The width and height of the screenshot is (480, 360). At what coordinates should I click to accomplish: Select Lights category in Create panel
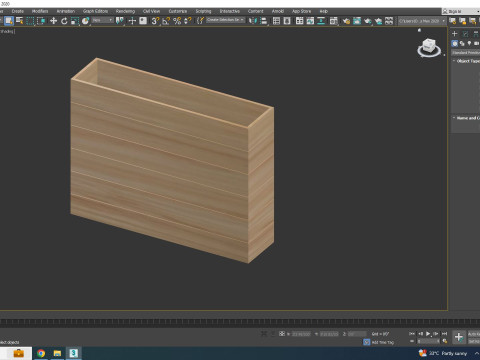469,43
